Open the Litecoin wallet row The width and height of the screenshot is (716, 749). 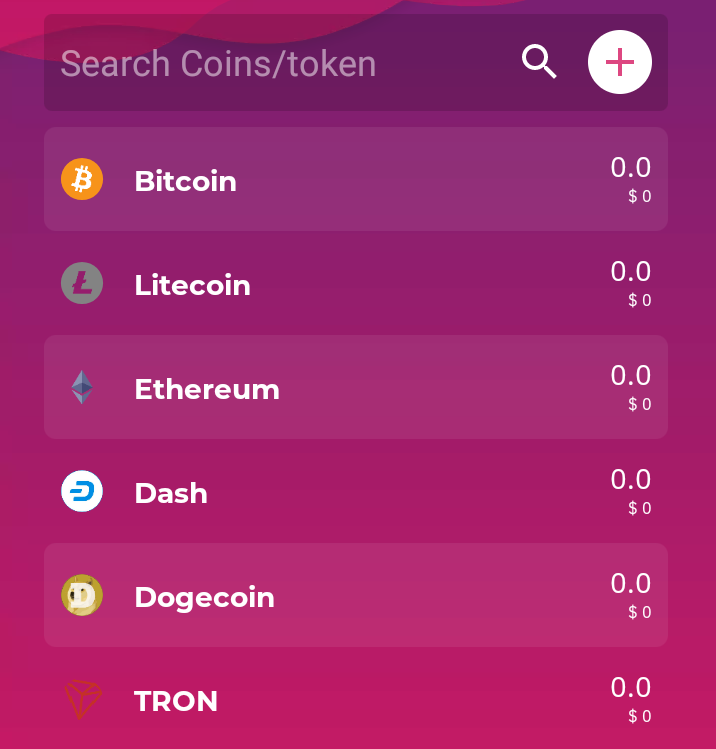[x=356, y=283]
